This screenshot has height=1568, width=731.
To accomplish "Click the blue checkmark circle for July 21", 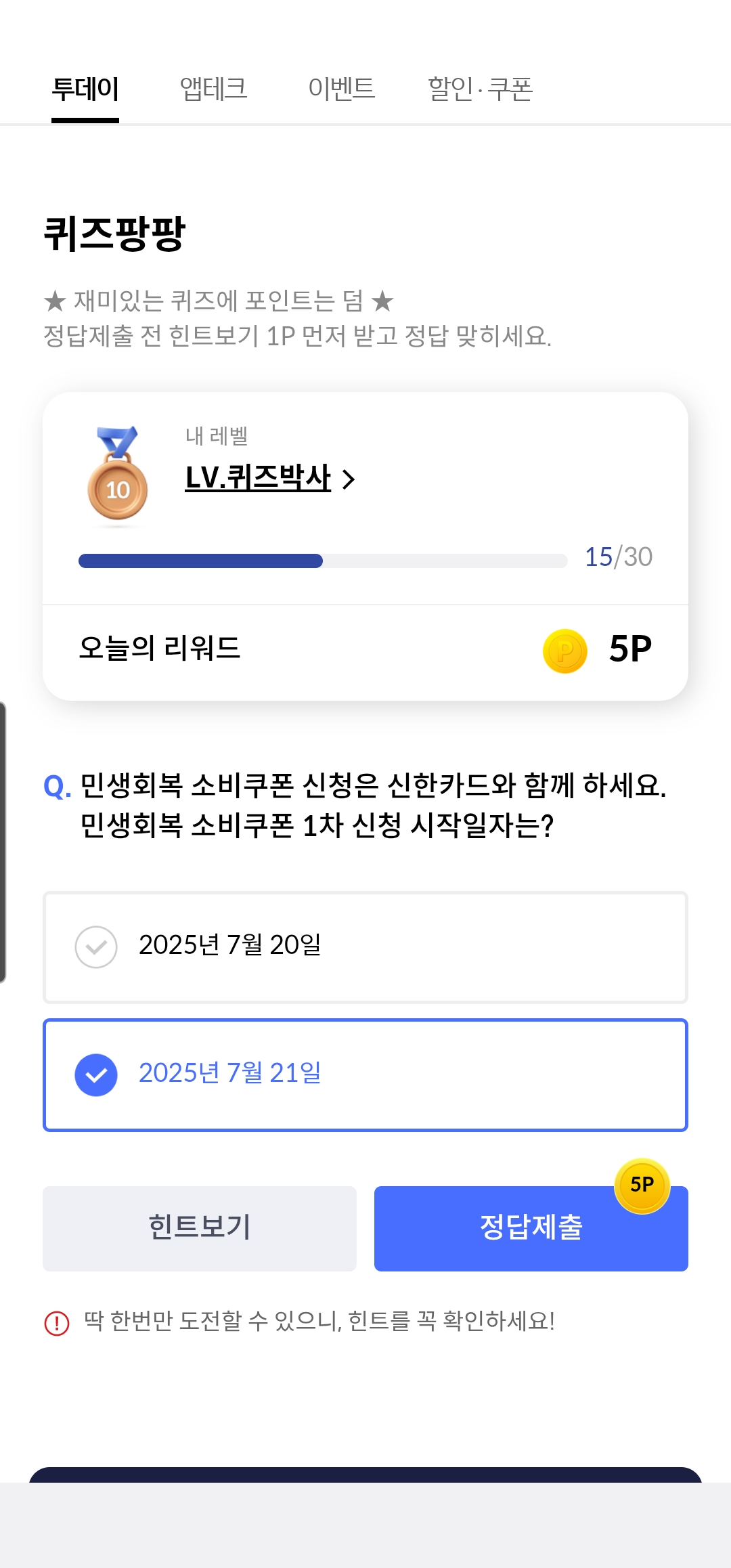I will [x=96, y=1074].
